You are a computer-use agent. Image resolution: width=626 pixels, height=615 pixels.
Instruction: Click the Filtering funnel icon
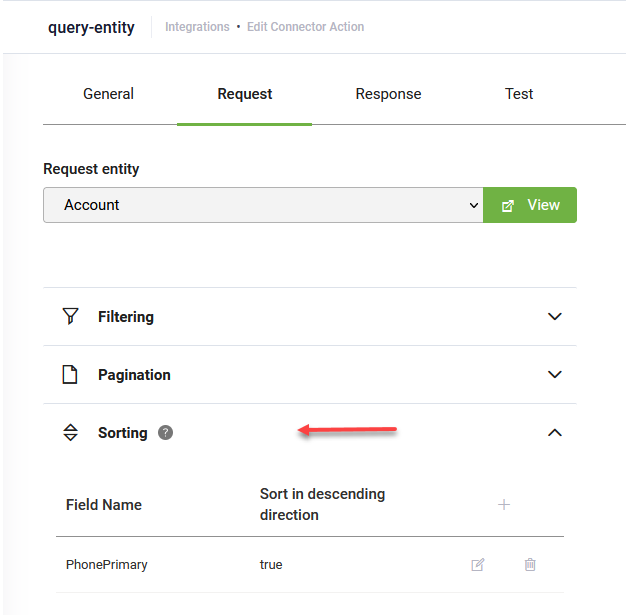pos(70,317)
